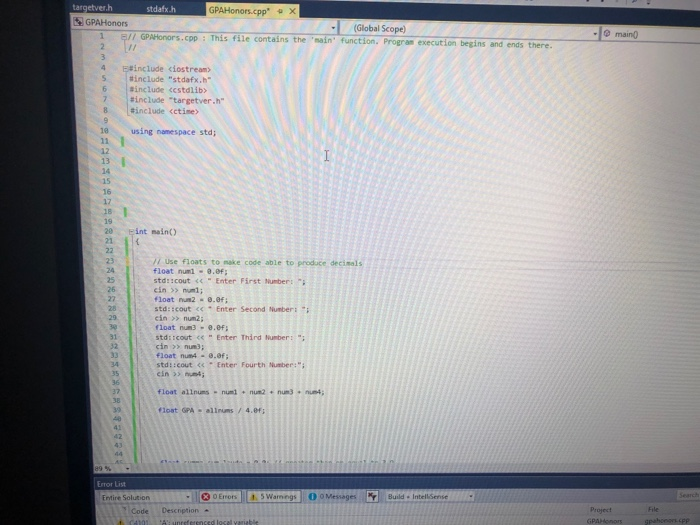This screenshot has width=700, height=525.
Task: Click the Error List search box
Action: (x=688, y=495)
